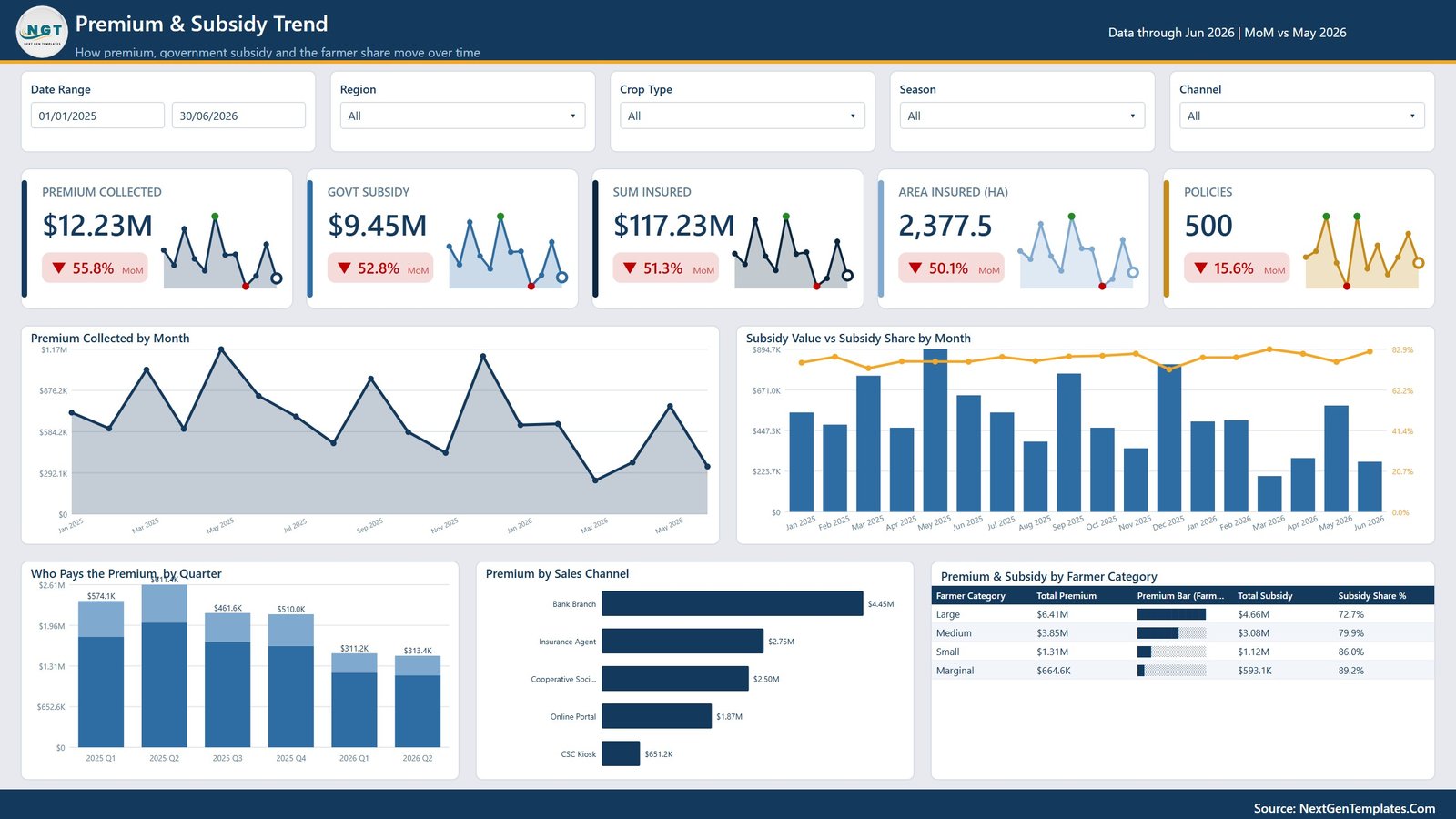Viewport: 1456px width, 819px height.
Task: Select the Cooperative Soci... bar
Action: click(675, 679)
